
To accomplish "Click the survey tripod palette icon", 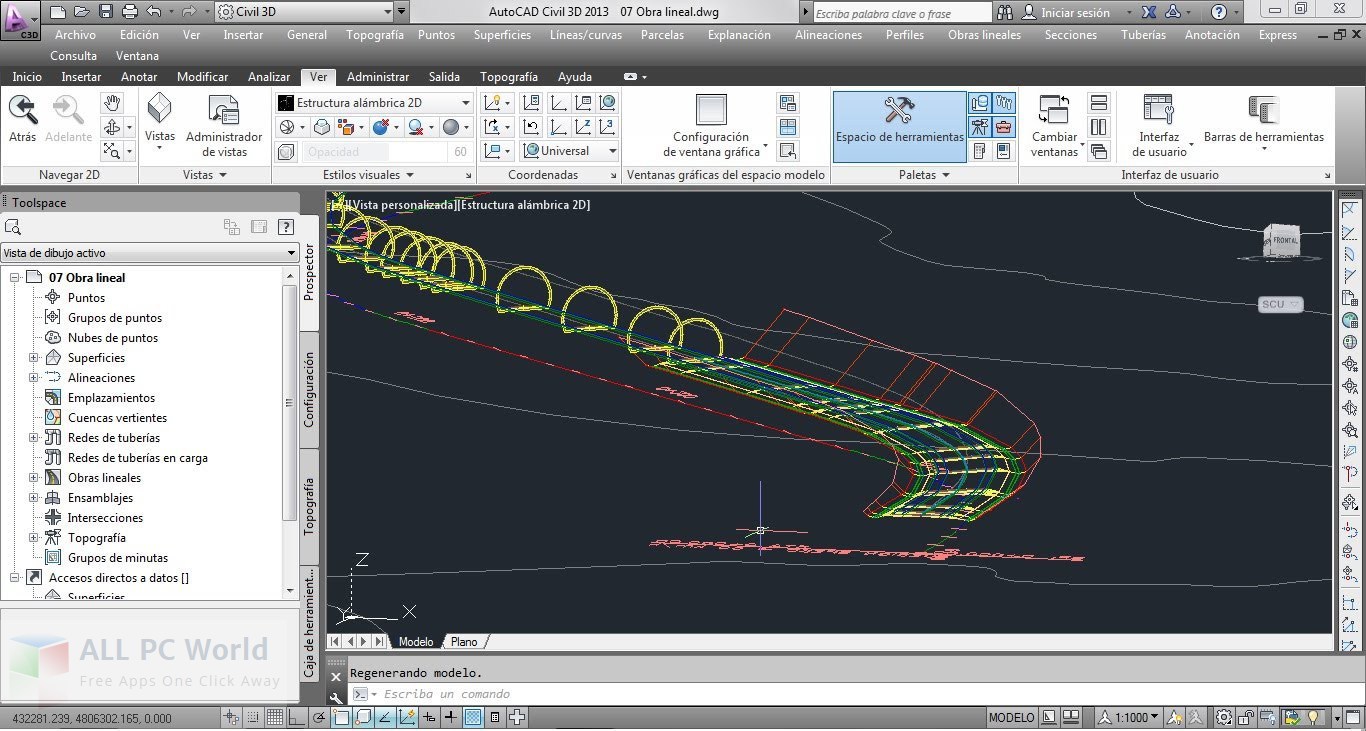I will tap(980, 127).
